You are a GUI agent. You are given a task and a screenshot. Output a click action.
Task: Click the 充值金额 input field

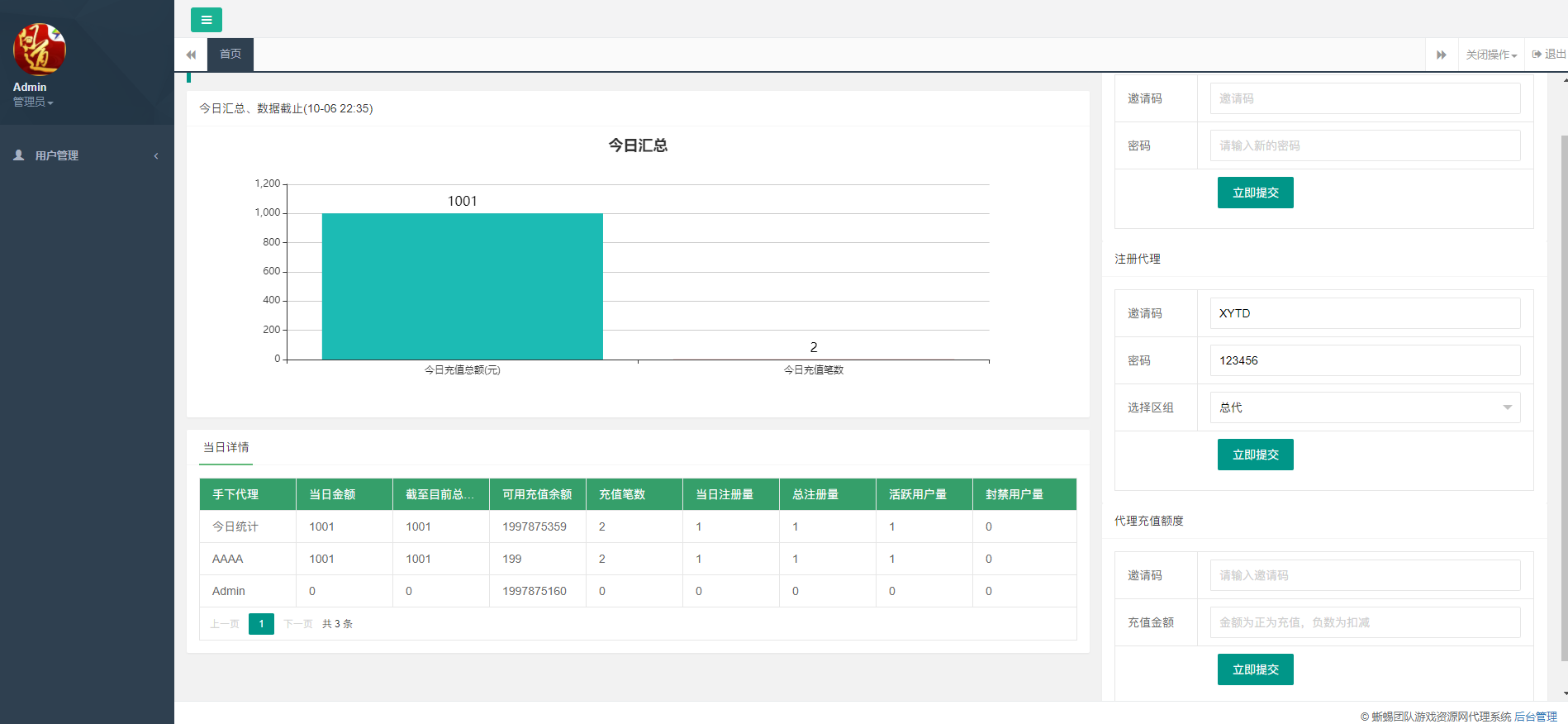click(x=1364, y=622)
